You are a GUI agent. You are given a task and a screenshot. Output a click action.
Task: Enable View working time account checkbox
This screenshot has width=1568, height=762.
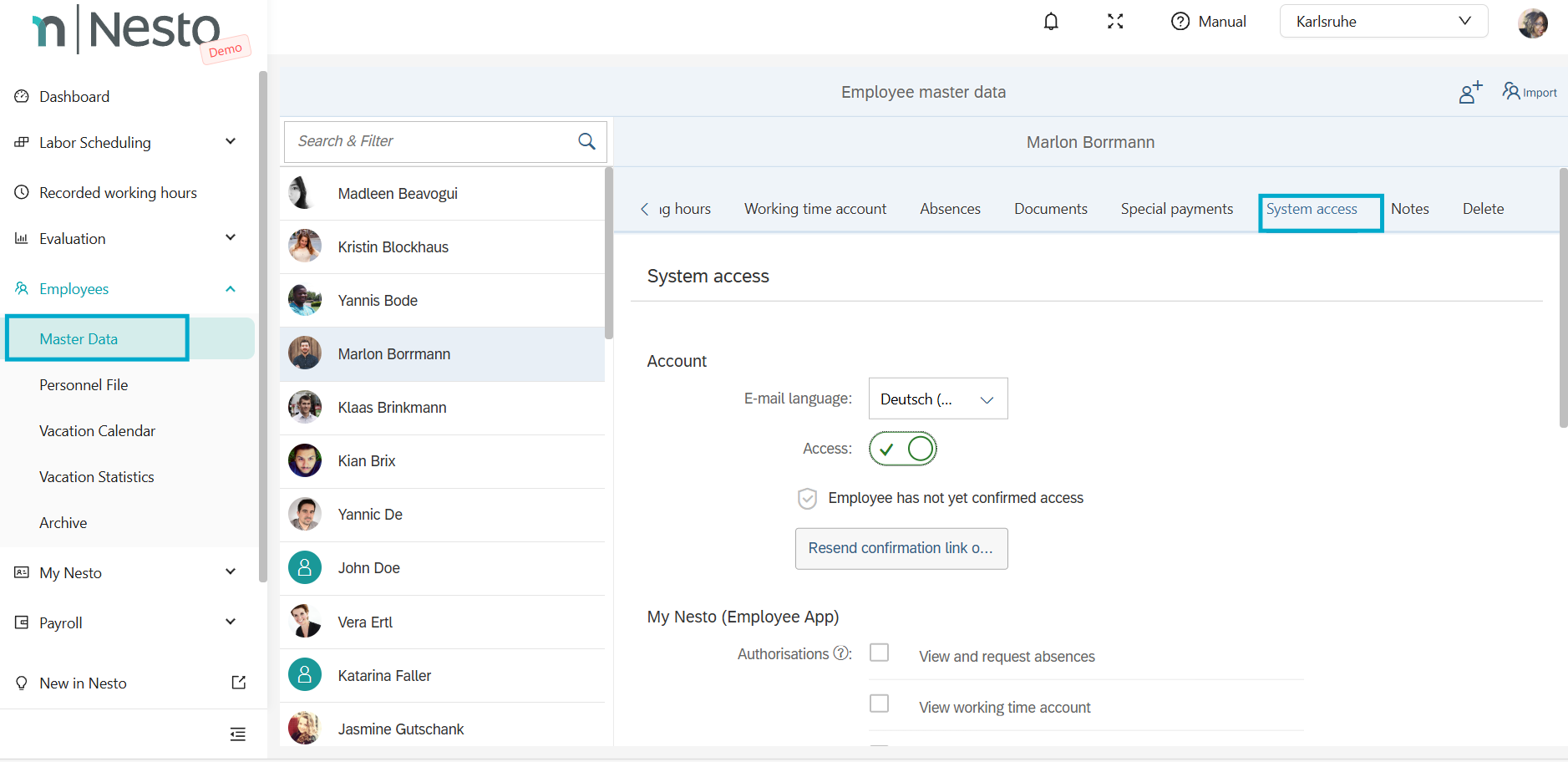coord(879,704)
